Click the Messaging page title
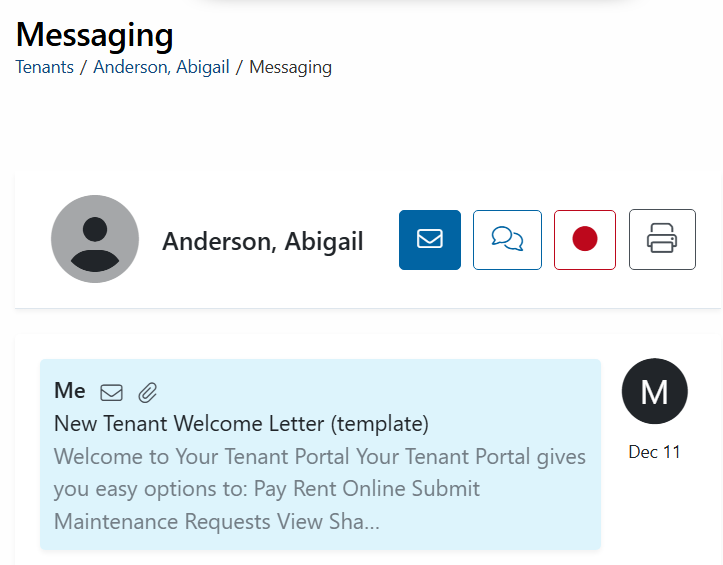Image resolution: width=723 pixels, height=565 pixels. coord(95,36)
